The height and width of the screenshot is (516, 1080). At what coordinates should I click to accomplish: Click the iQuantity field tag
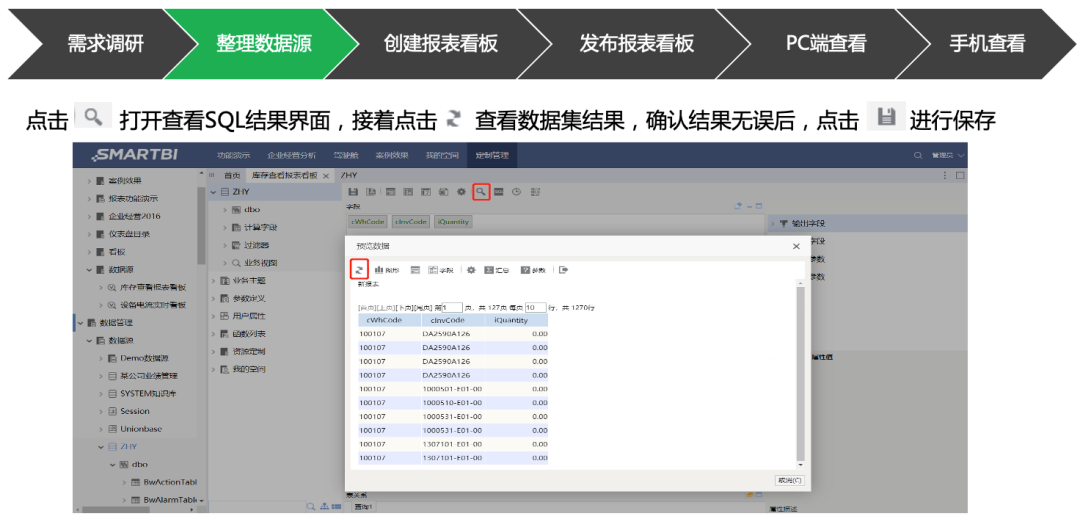[454, 221]
